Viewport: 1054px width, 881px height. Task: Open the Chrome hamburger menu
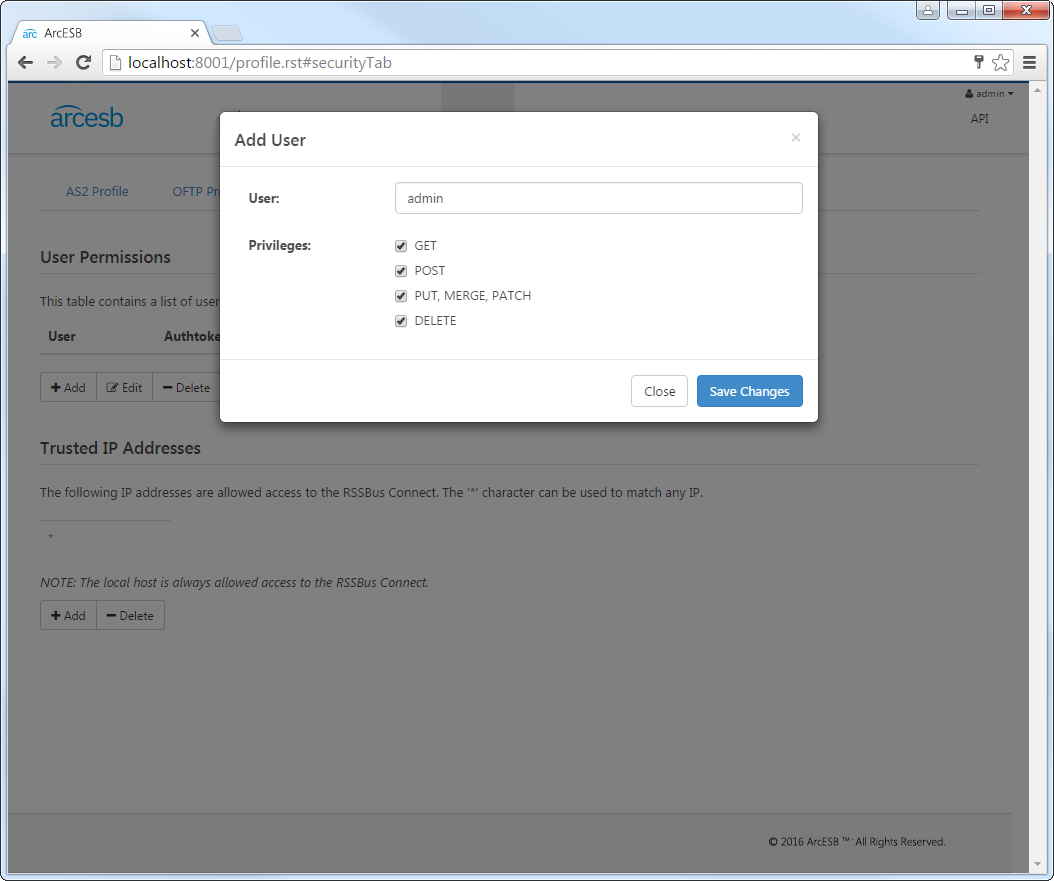1029,62
